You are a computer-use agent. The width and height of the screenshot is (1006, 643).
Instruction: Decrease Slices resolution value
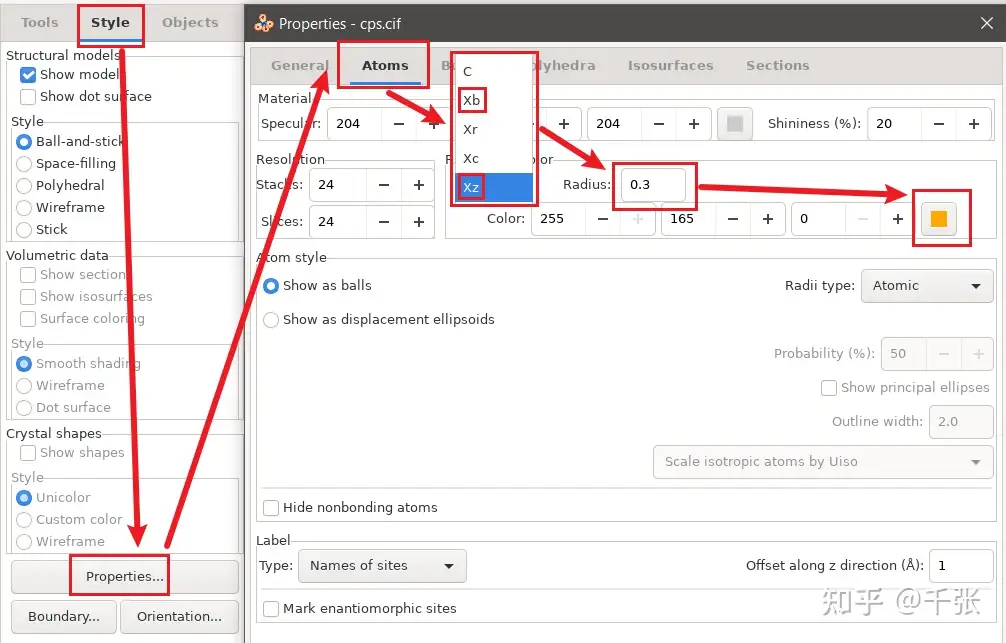coord(384,222)
